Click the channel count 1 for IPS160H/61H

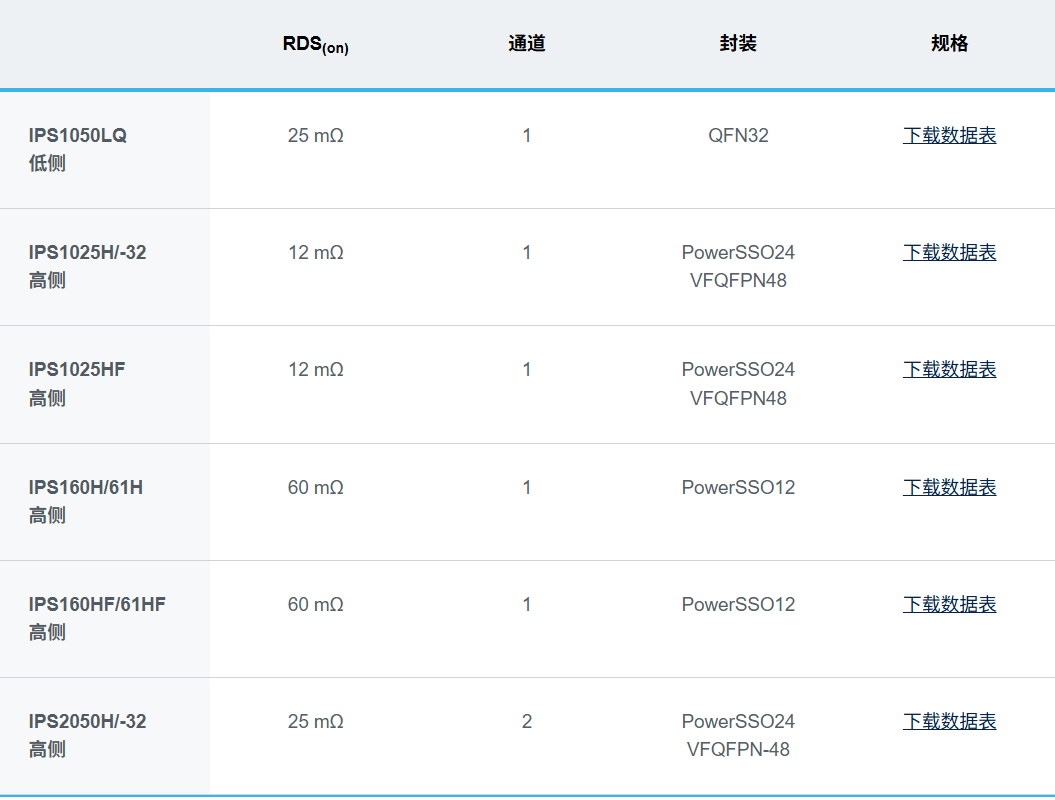coord(527,487)
